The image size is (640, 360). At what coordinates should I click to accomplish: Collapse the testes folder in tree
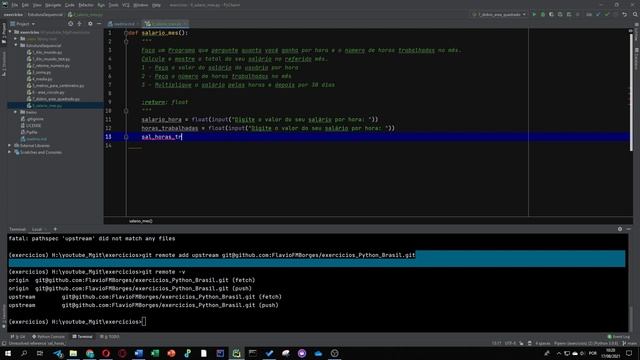[16, 112]
